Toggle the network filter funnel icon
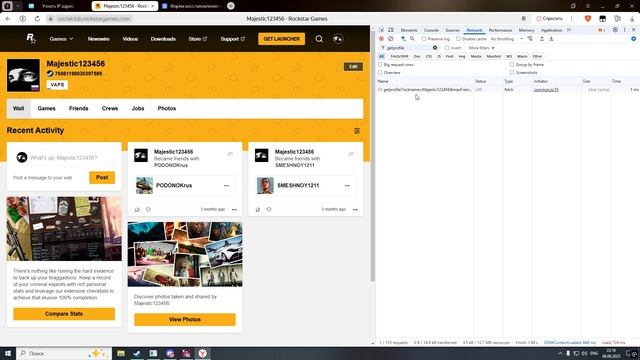This screenshot has height=360, width=640. 403,39
